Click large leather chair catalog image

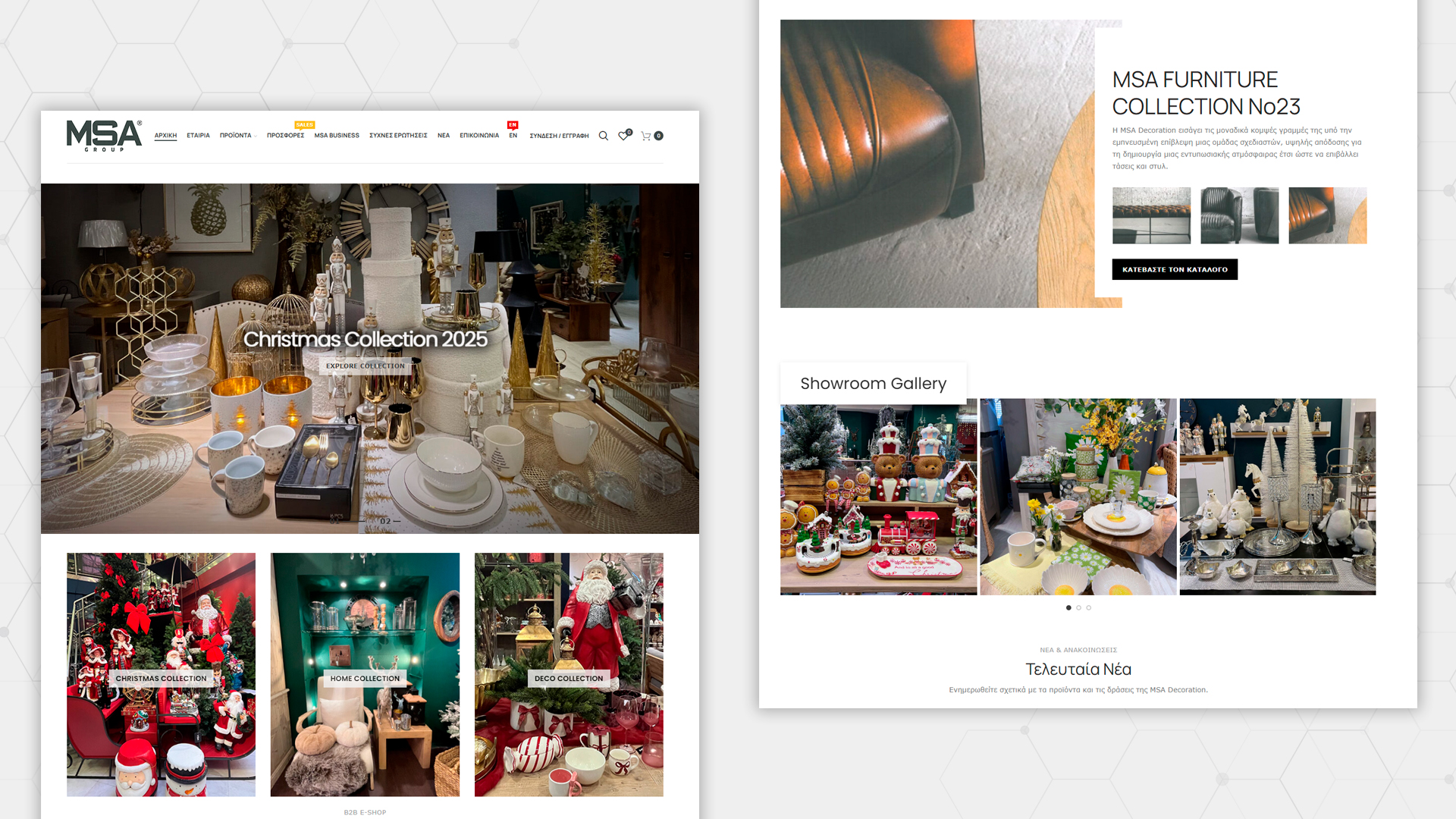pyautogui.click(x=937, y=164)
